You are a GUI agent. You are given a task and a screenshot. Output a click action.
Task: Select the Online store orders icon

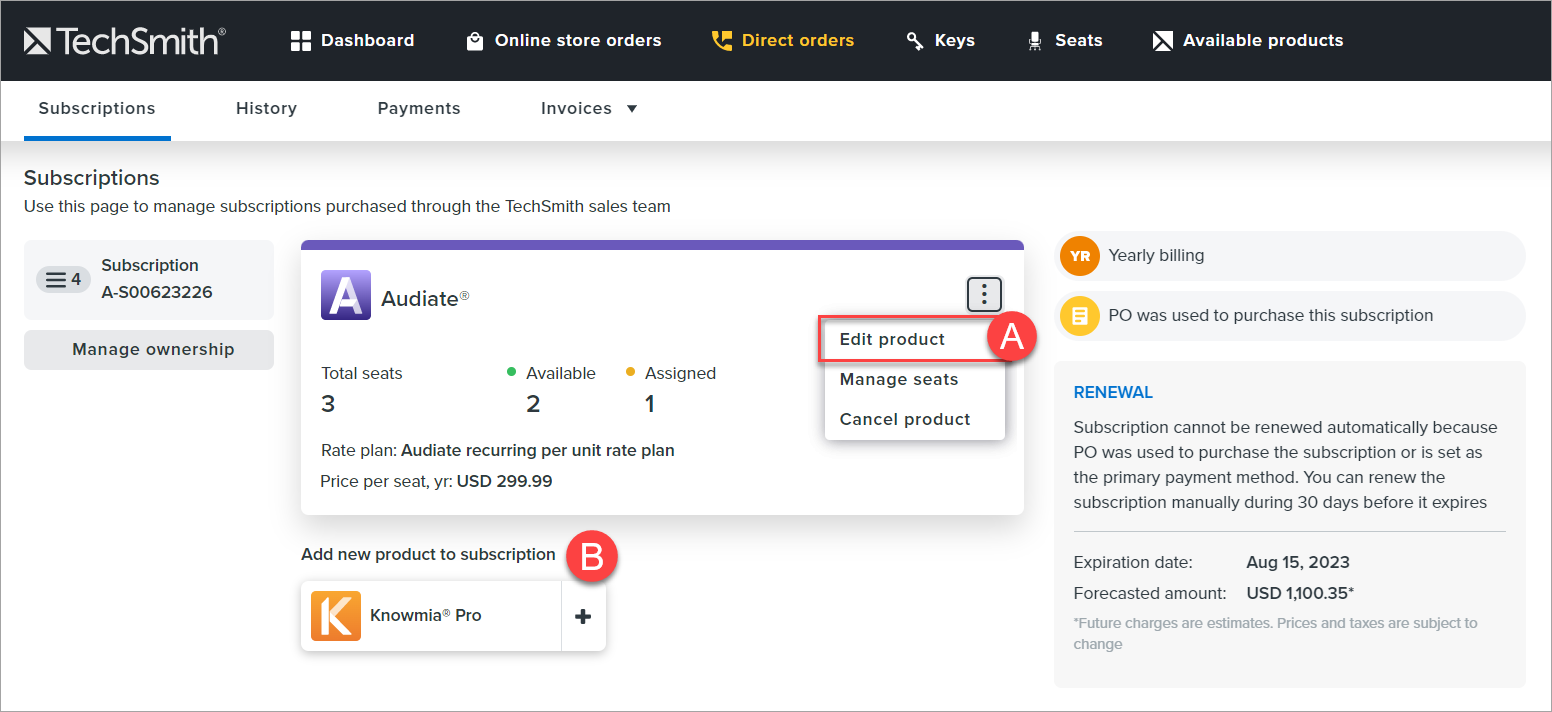[x=475, y=40]
